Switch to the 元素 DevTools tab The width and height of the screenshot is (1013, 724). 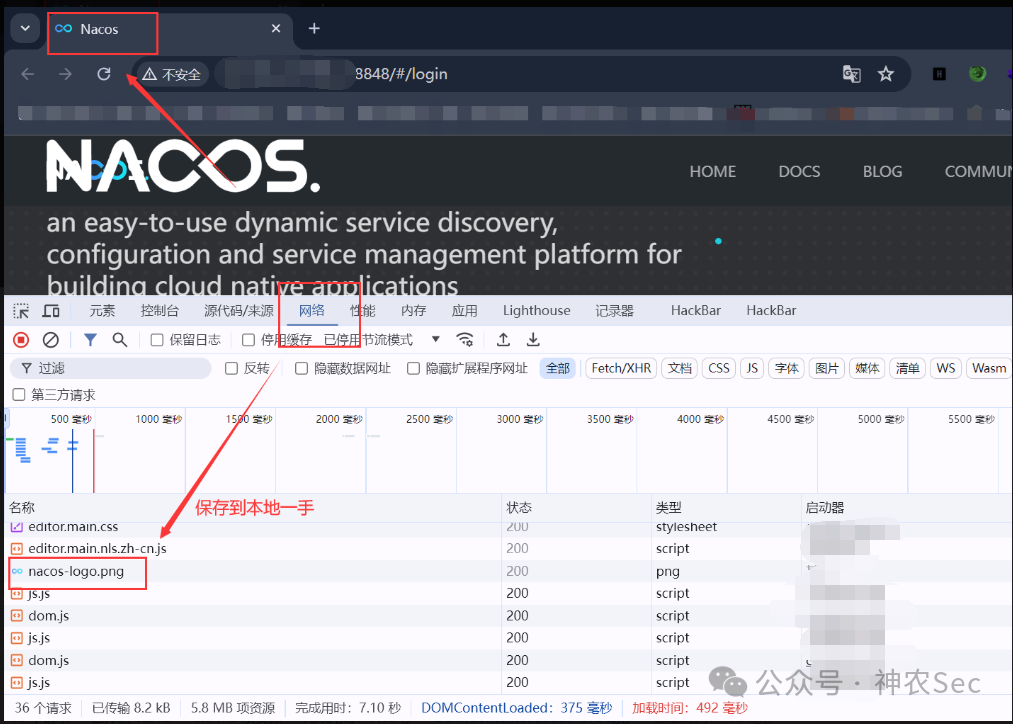click(x=102, y=311)
